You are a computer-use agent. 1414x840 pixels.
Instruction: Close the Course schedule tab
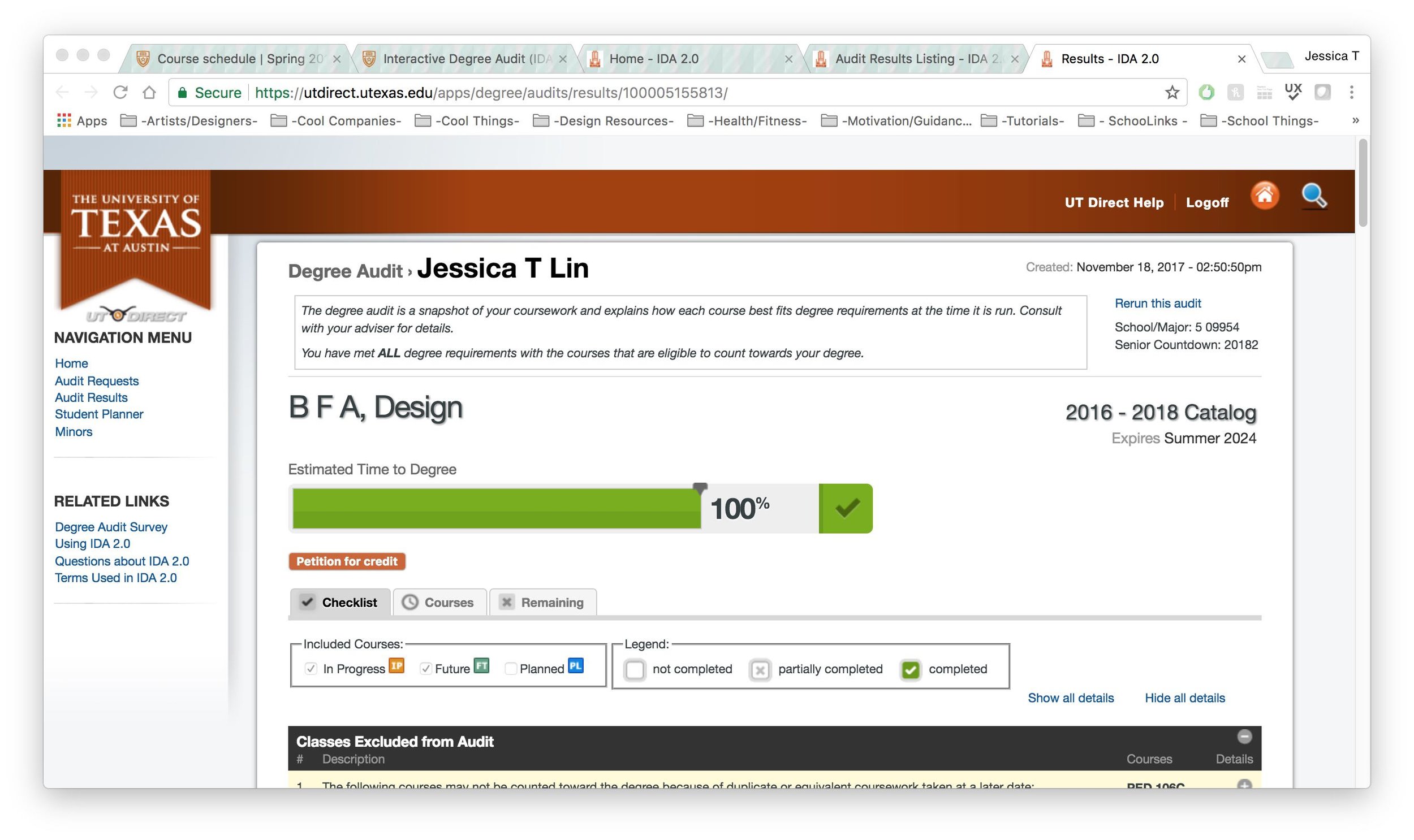click(337, 59)
